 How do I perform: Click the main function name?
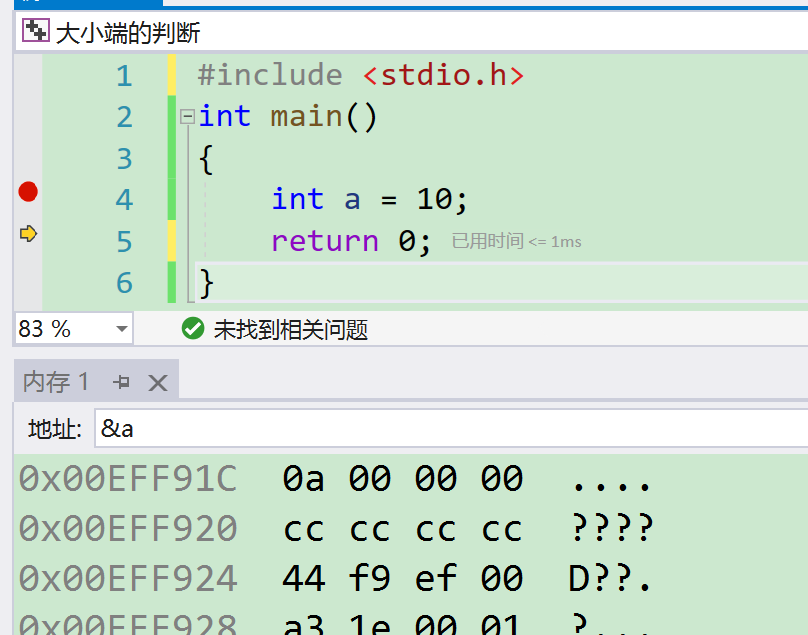(306, 116)
